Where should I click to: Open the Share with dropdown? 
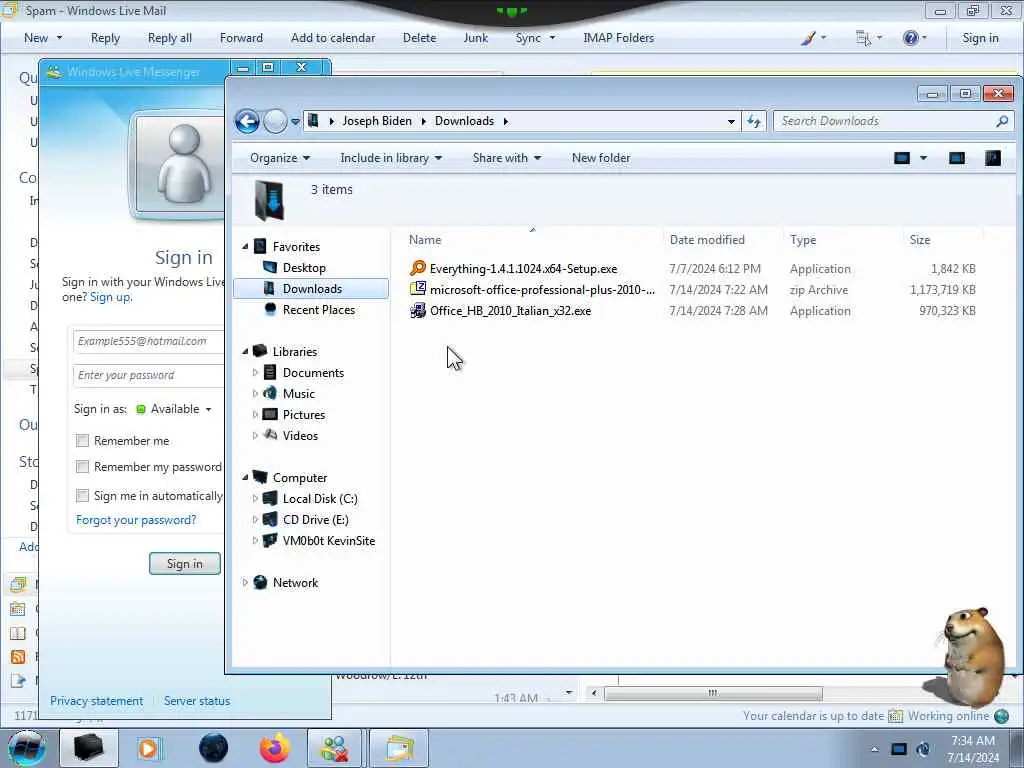tap(507, 158)
